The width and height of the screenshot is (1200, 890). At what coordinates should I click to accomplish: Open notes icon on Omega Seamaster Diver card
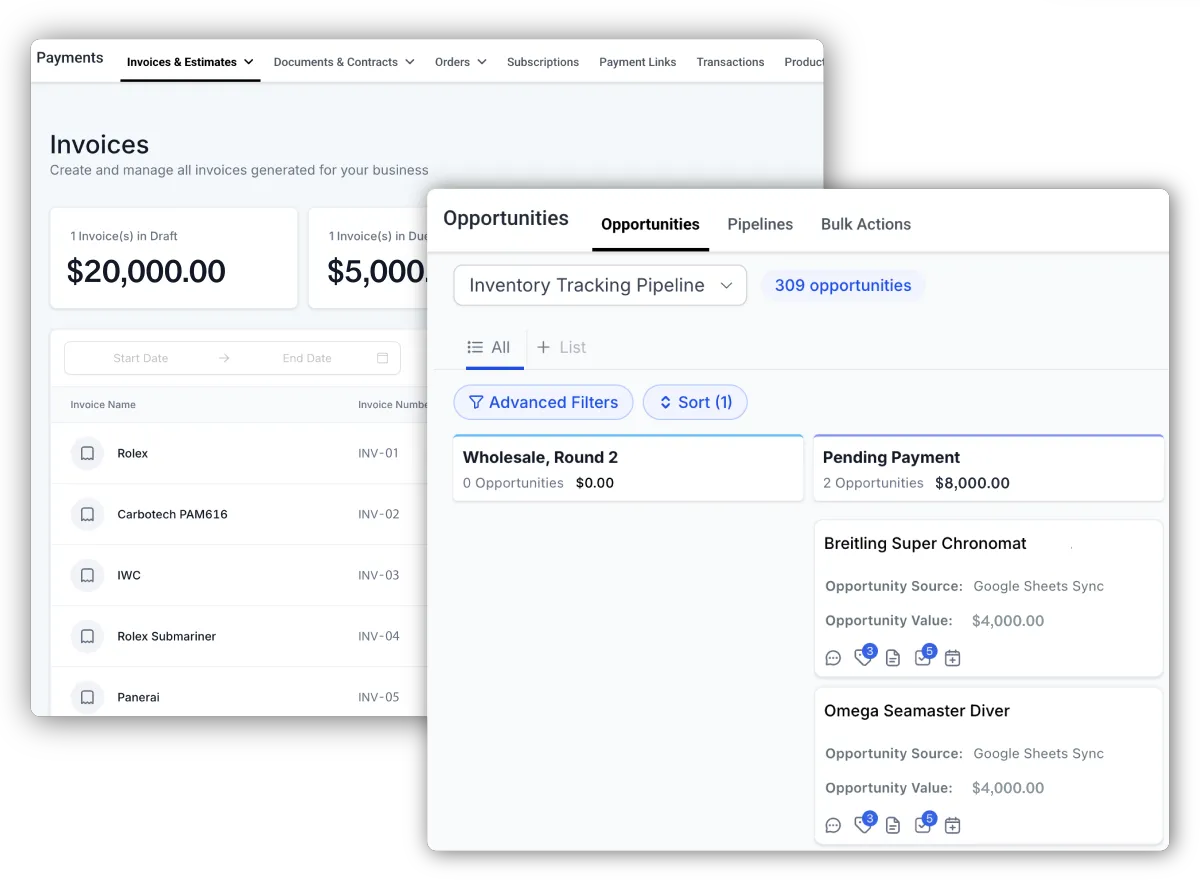(x=893, y=825)
